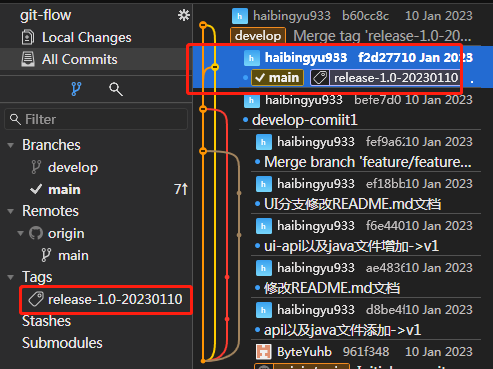Viewport: 493px width, 369px height.
Task: Click avatar of commit ef18bb
Action: [263, 184]
